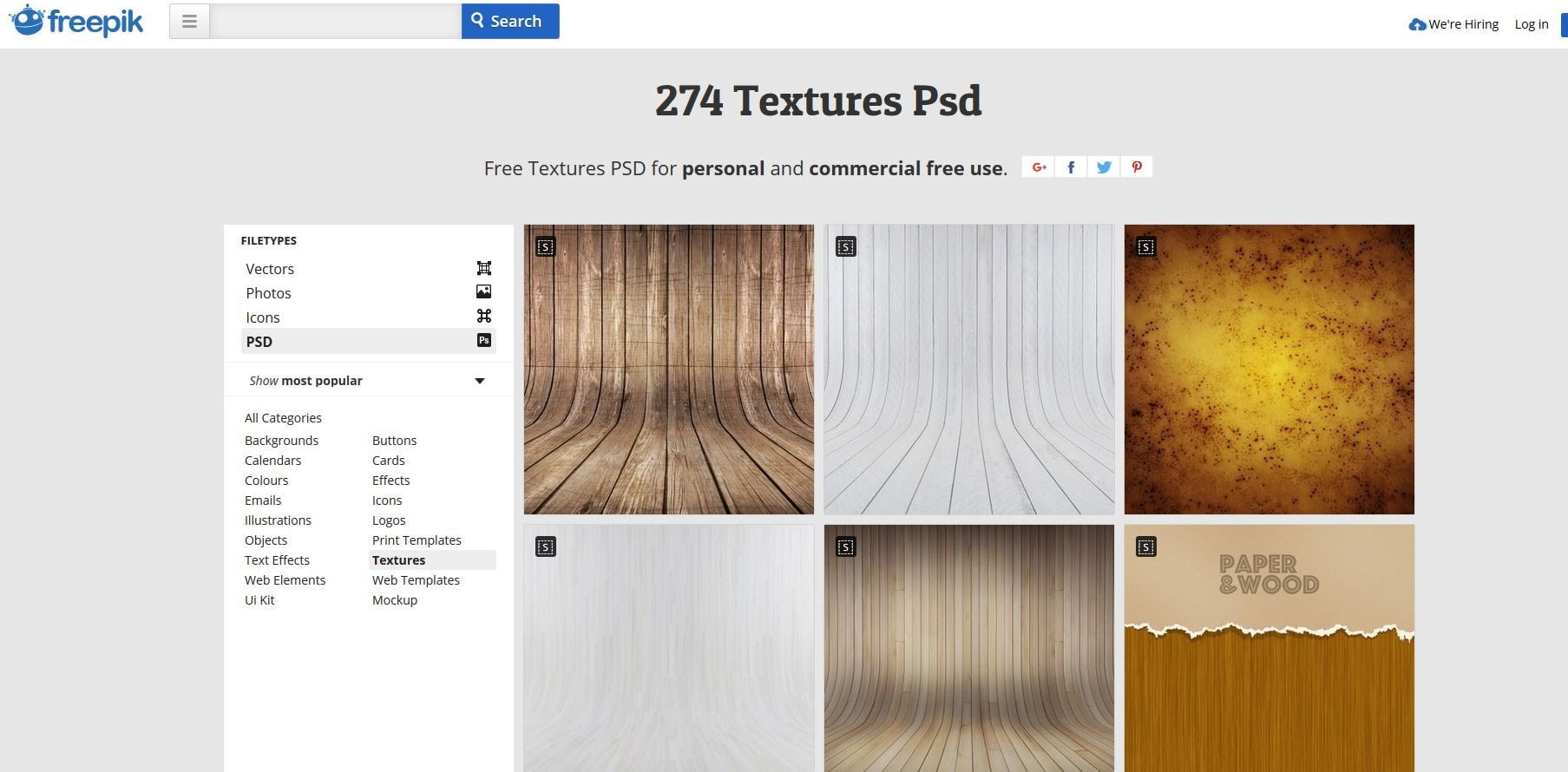
Task: Open the Effects category
Action: point(390,481)
